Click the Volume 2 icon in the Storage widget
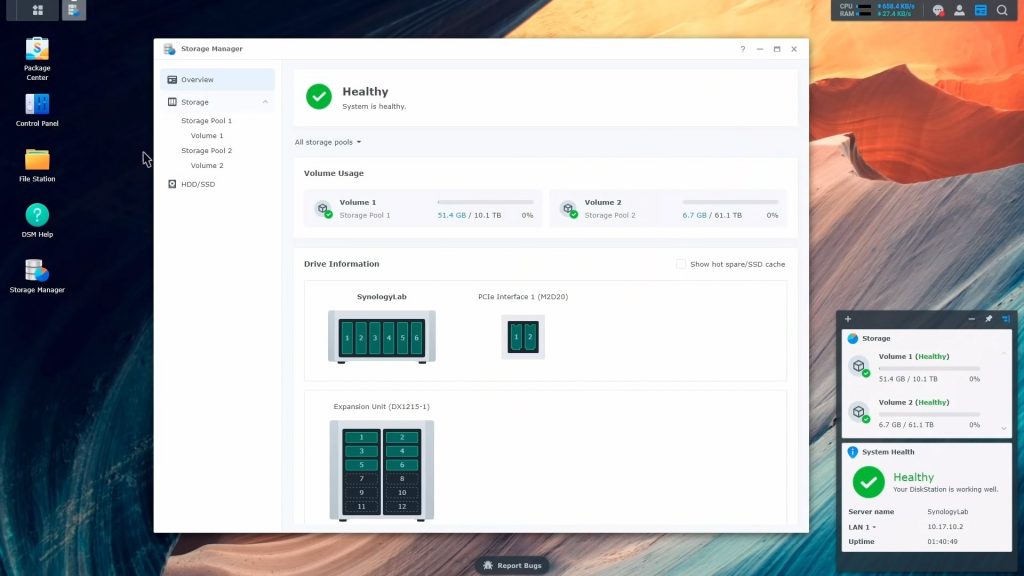This screenshot has width=1024, height=576. coord(859,412)
